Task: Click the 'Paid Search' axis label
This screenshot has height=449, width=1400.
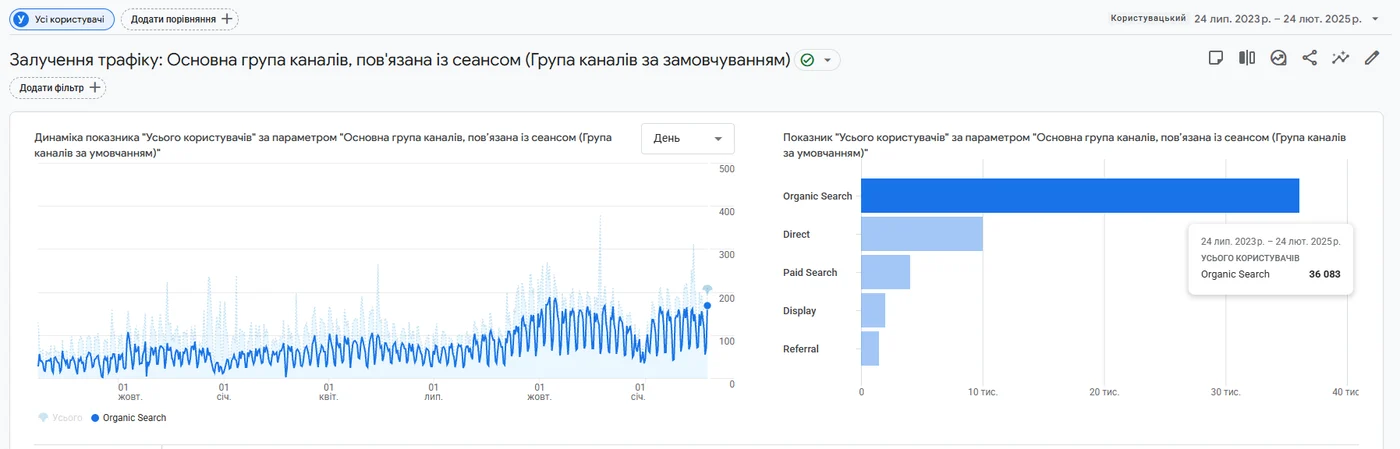Action: pos(810,272)
